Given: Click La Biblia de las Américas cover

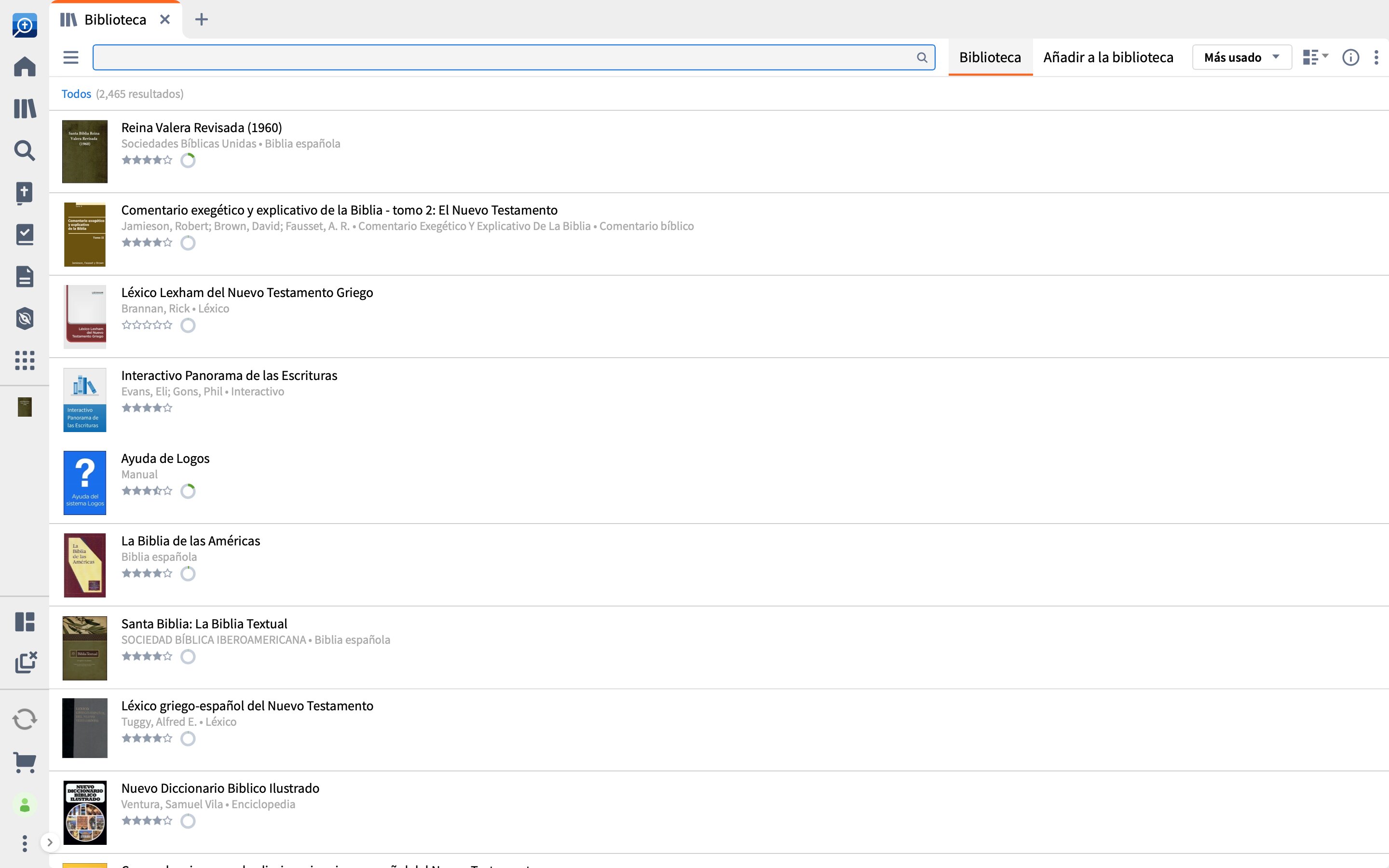Looking at the screenshot, I should pyautogui.click(x=85, y=566).
